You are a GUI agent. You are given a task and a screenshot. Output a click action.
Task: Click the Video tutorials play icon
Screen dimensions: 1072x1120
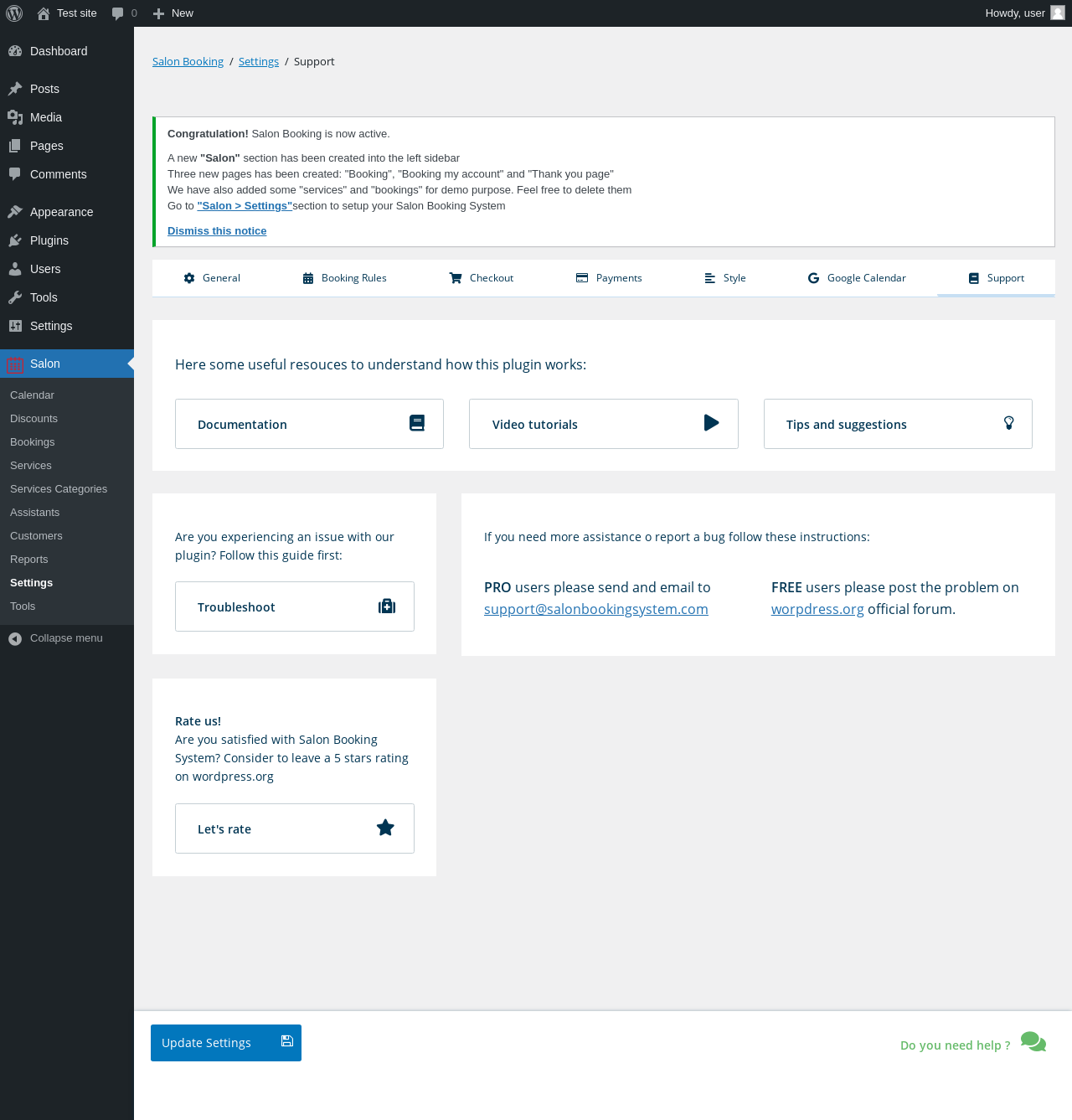click(x=711, y=423)
